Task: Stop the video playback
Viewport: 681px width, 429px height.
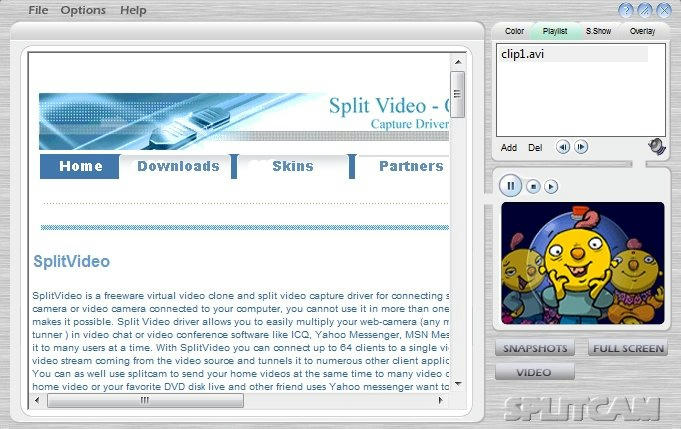Action: (533, 187)
